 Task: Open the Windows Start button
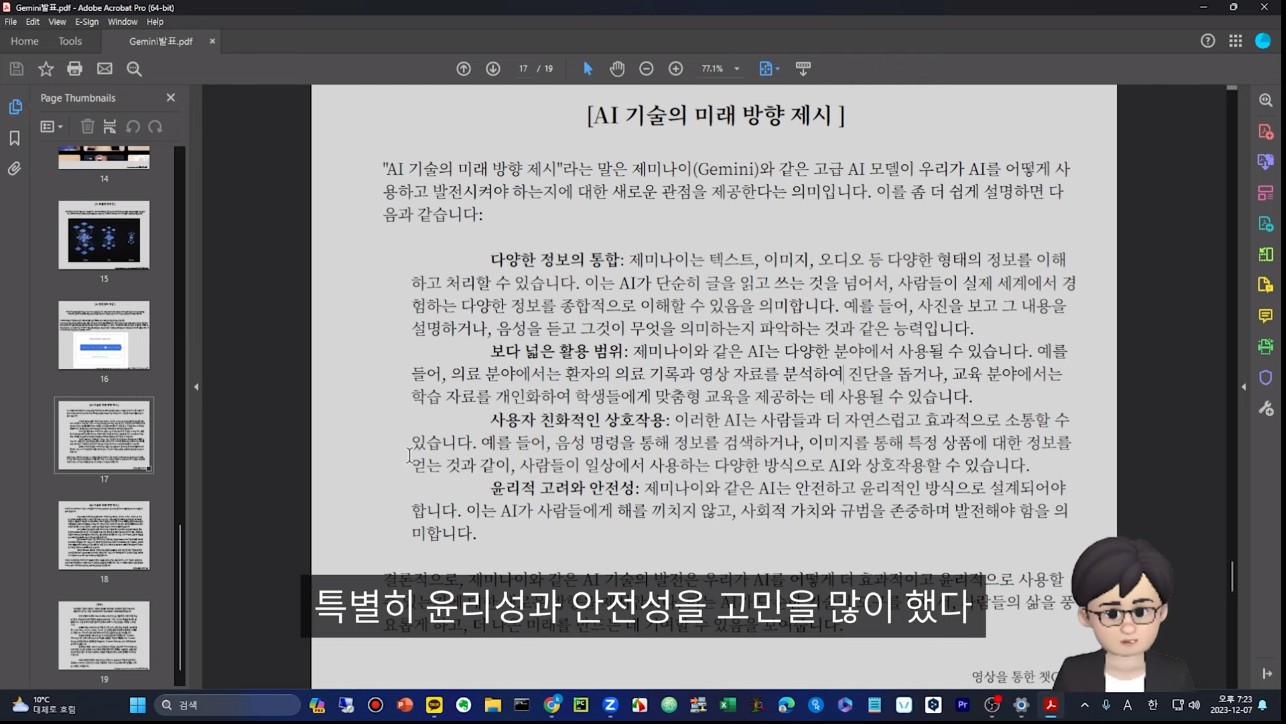pos(138,705)
